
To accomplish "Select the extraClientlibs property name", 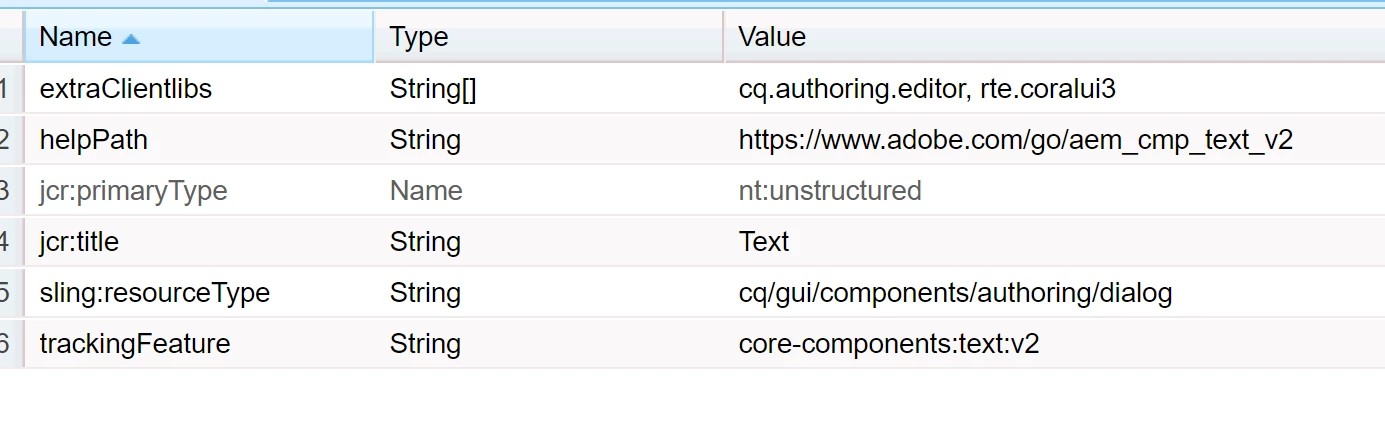I will pos(126,89).
